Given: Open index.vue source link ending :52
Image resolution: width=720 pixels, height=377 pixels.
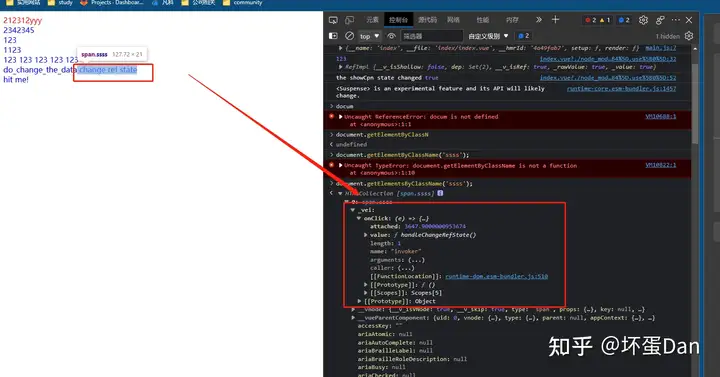Looking at the screenshot, I should tap(608, 78).
